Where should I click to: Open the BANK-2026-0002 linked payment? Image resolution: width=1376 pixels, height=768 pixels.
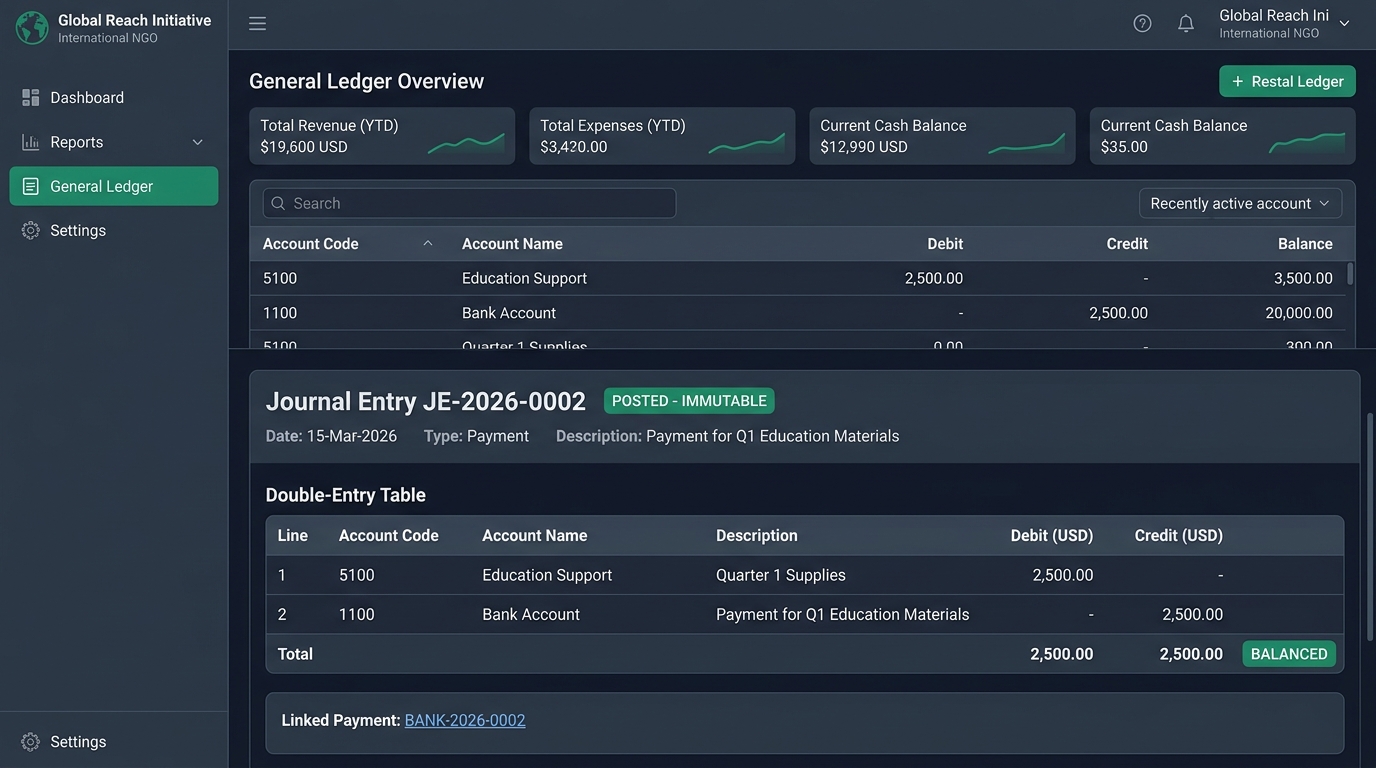tap(465, 720)
